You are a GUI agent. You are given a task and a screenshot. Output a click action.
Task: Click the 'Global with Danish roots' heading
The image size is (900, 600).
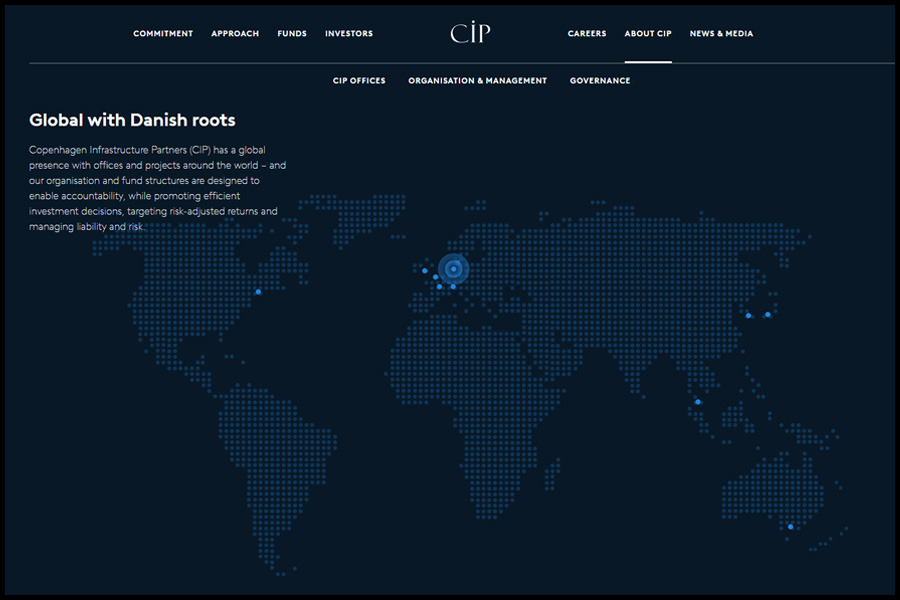coord(134,119)
